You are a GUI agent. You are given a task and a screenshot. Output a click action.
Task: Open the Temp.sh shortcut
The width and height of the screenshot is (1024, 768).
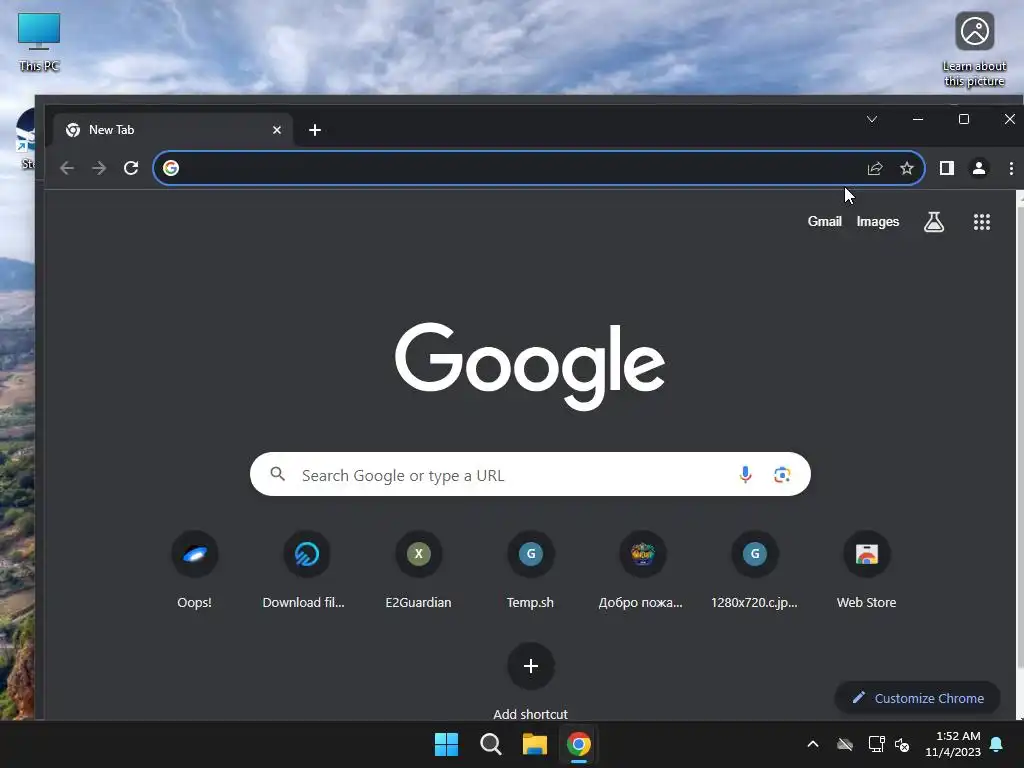(531, 571)
